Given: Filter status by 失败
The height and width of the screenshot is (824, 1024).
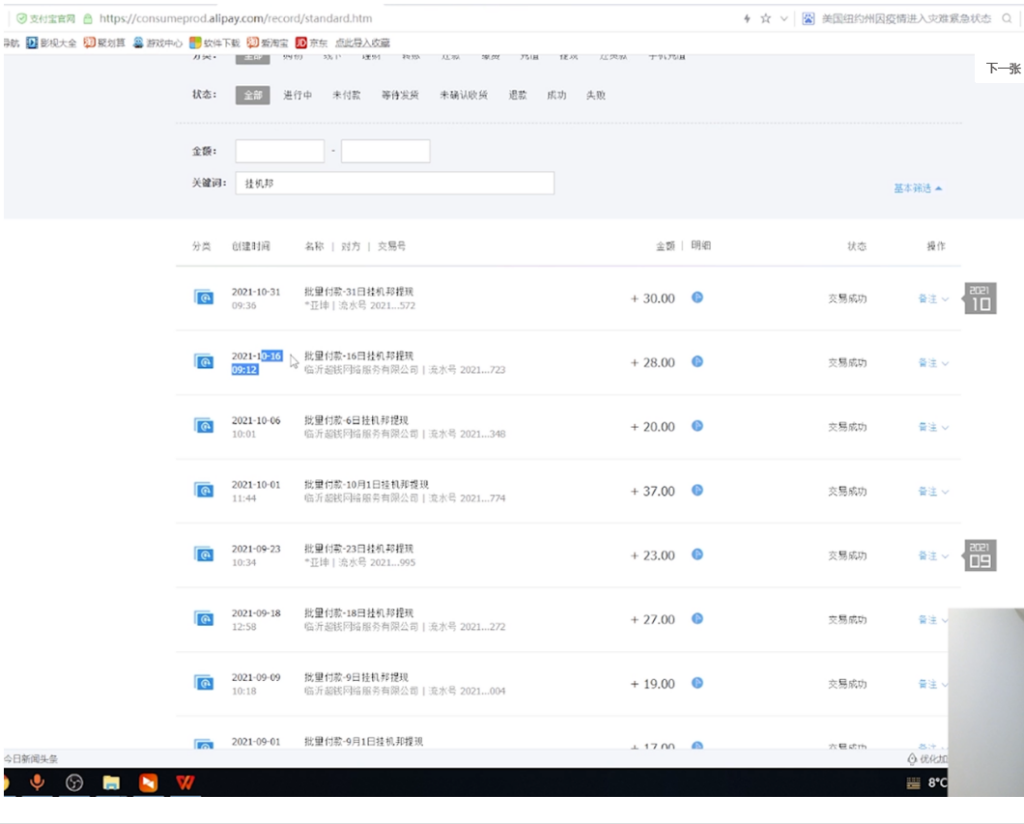Looking at the screenshot, I should click(596, 95).
